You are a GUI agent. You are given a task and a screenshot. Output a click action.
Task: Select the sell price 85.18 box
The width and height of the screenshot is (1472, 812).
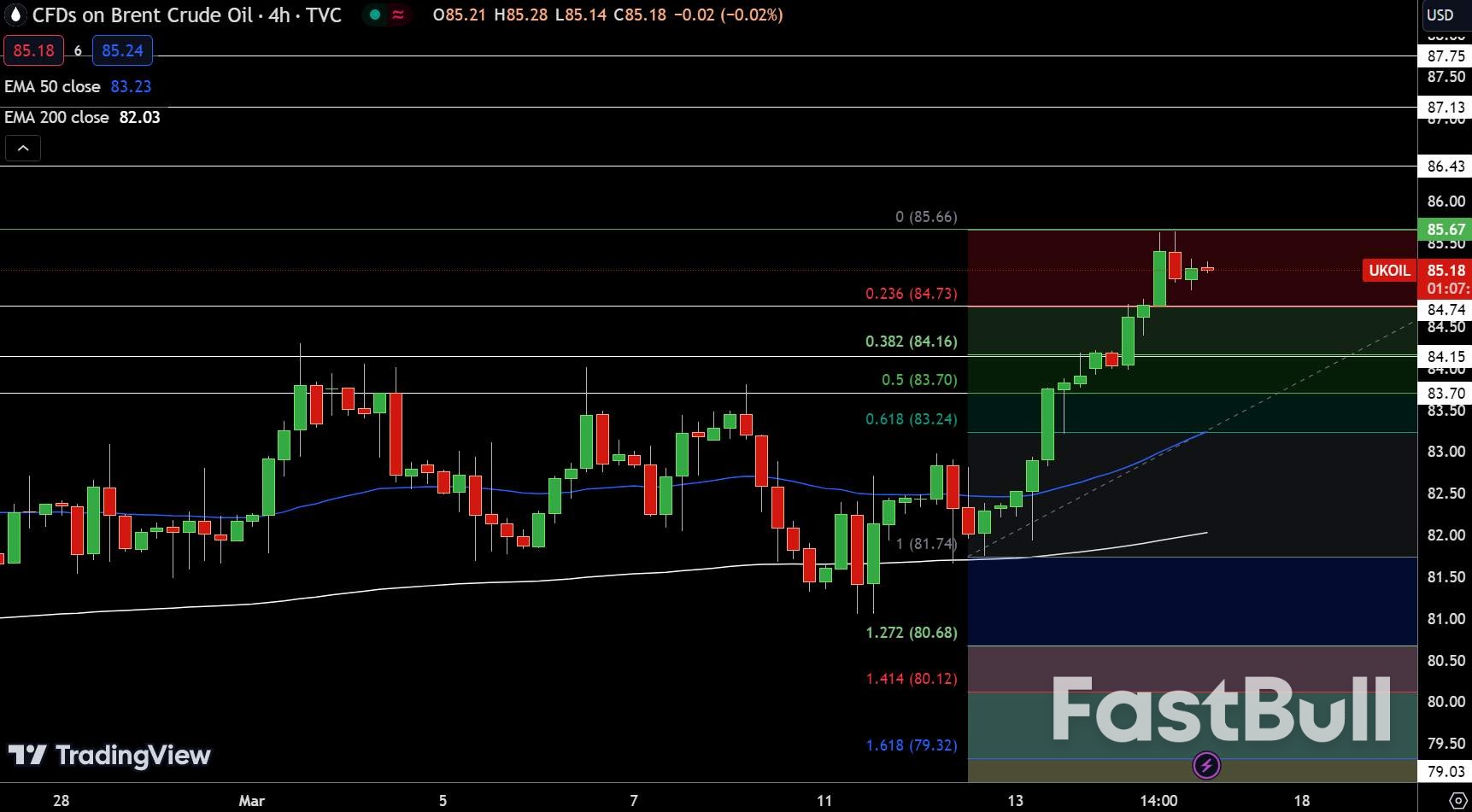34,50
